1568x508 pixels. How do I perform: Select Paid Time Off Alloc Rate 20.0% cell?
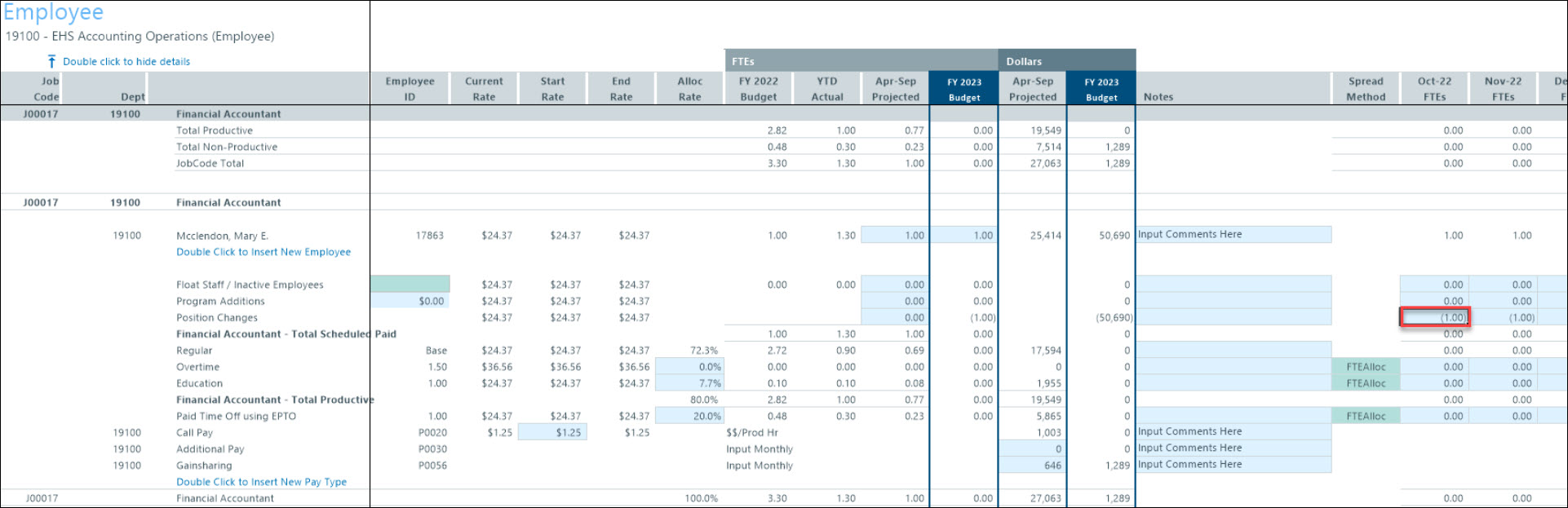coord(689,416)
